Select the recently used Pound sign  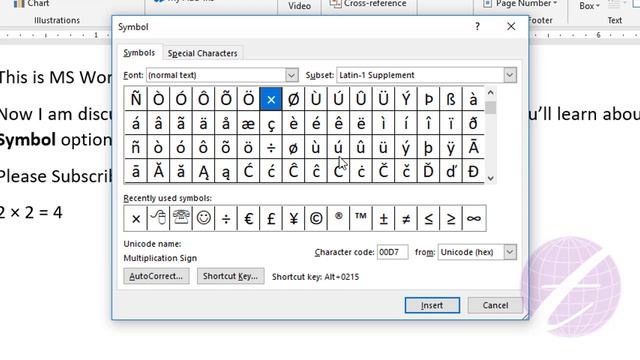click(x=271, y=218)
